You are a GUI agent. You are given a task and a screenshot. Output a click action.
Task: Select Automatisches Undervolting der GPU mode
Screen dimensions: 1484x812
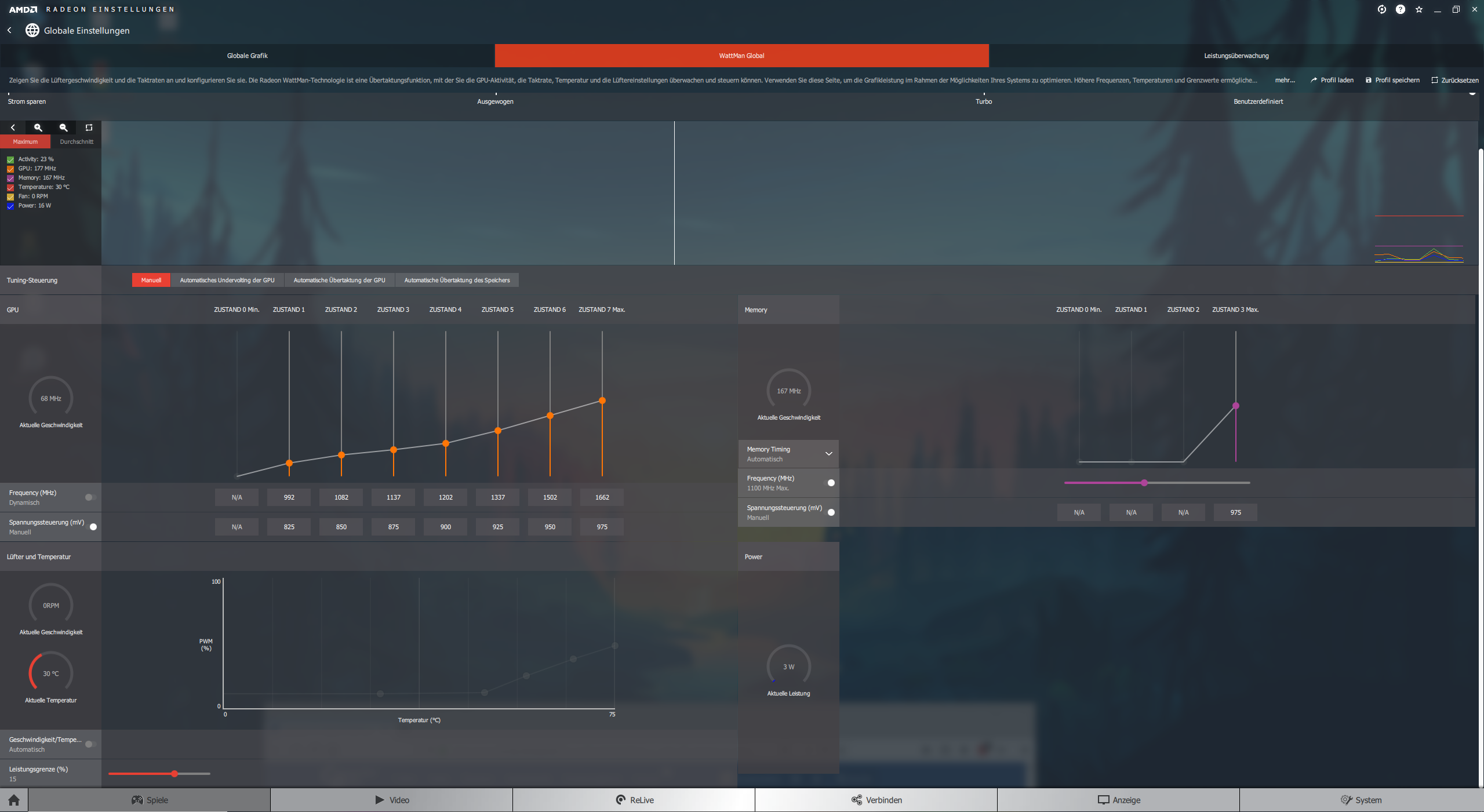point(227,280)
